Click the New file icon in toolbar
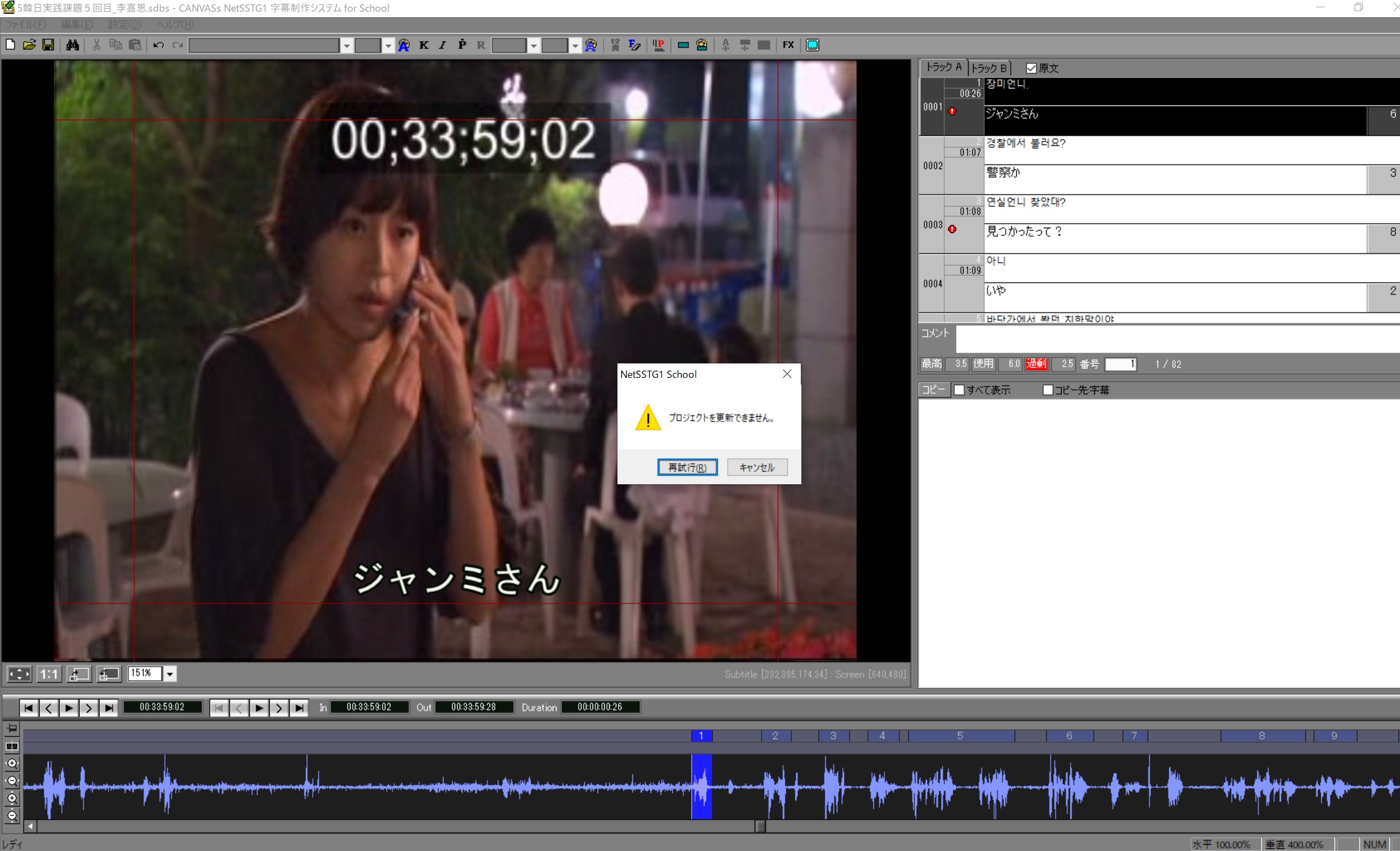Viewport: 1400px width, 851px height. pos(10,45)
